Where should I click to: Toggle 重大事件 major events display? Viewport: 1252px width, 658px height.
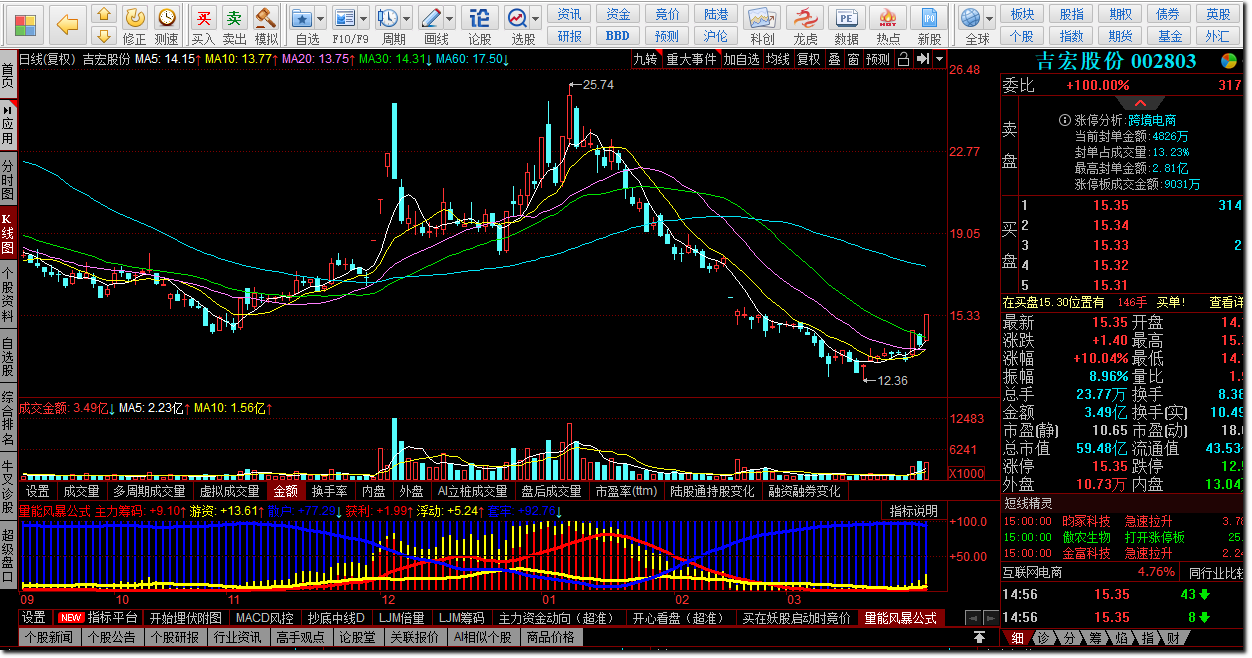click(x=692, y=59)
